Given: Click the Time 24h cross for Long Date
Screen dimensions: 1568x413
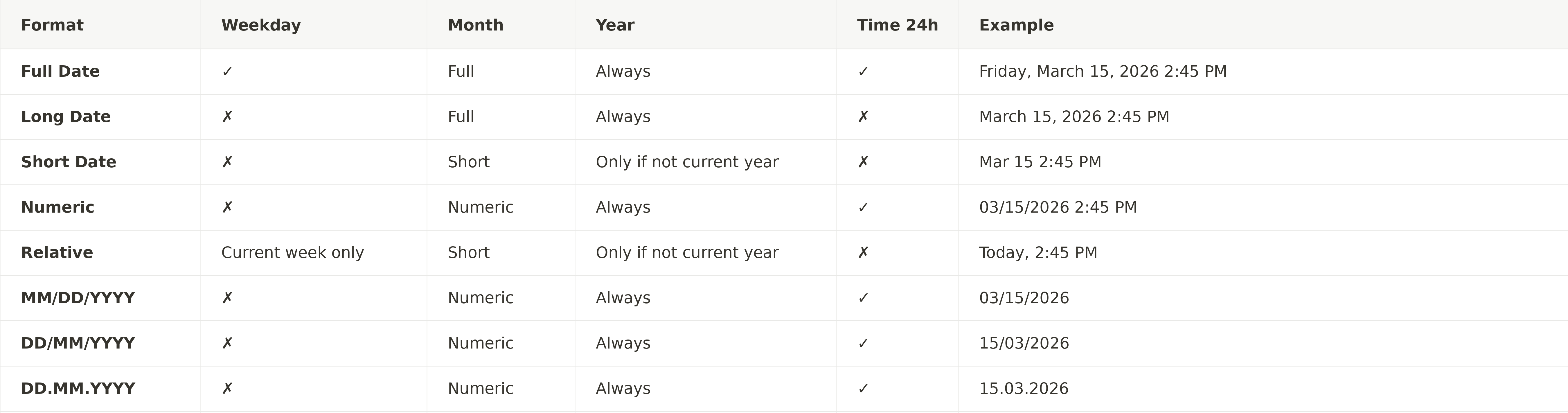Looking at the screenshot, I should [863, 116].
